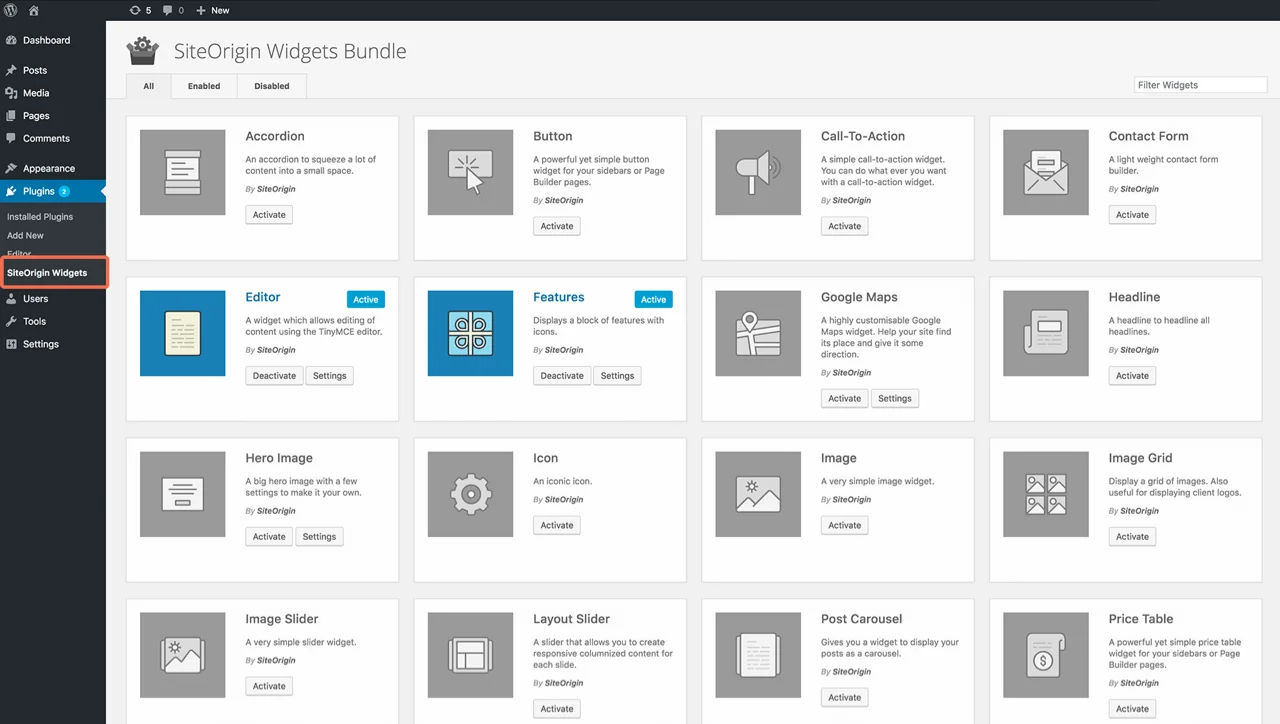The height and width of the screenshot is (724, 1280).
Task: Open the Add New plugin submenu
Action: [26, 235]
